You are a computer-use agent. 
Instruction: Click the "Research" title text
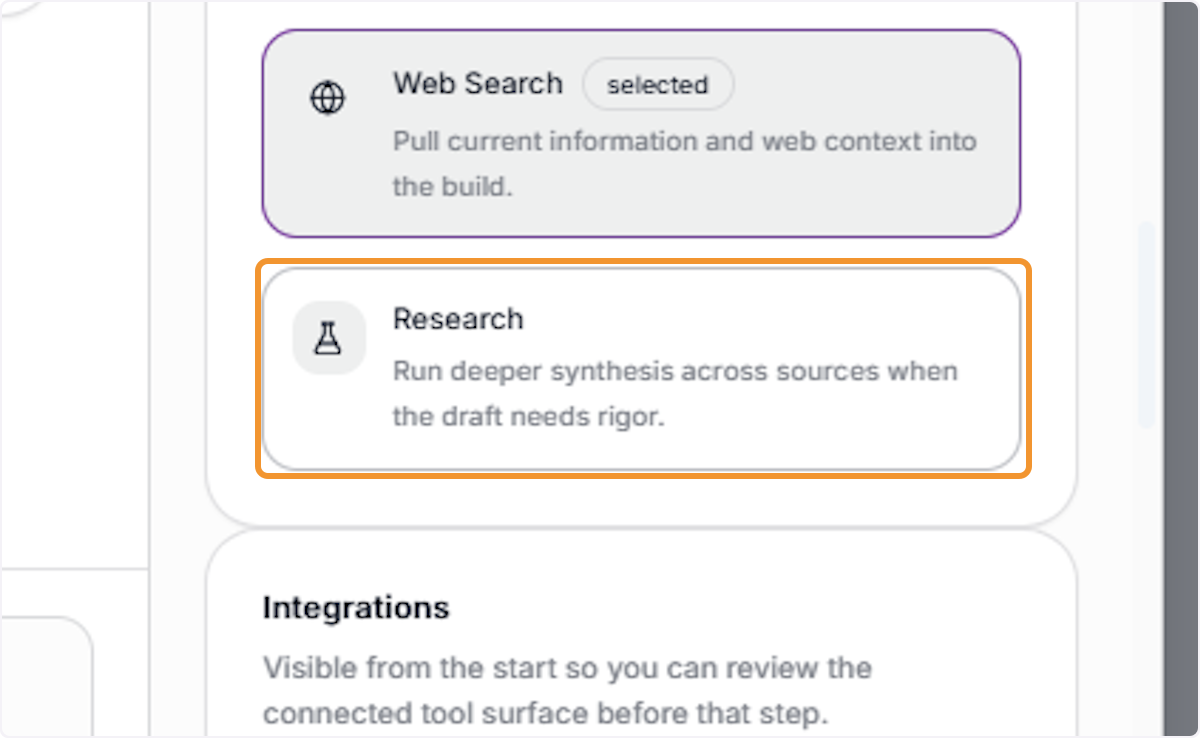tap(458, 319)
